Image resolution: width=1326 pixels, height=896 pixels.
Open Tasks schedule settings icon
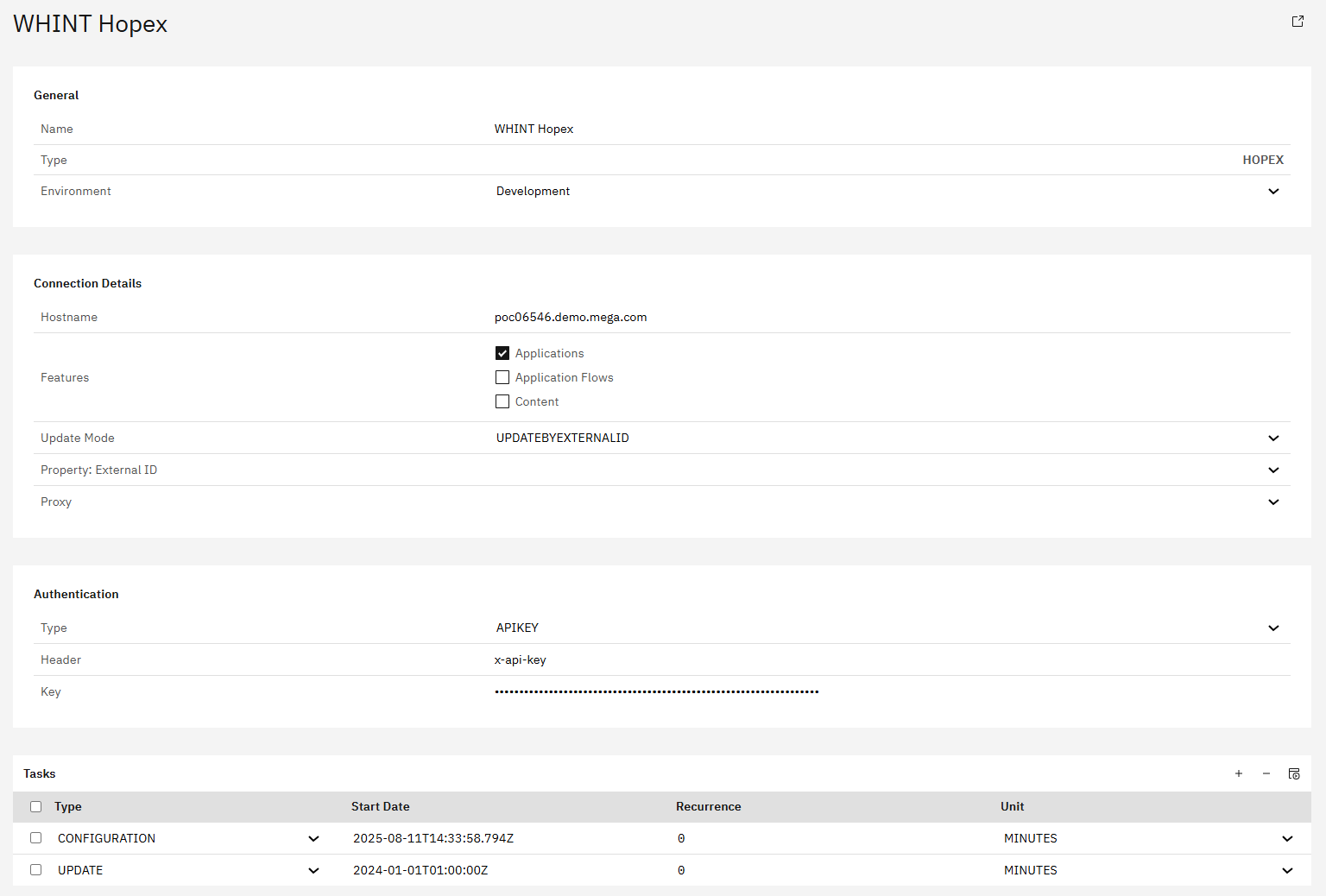1294,773
